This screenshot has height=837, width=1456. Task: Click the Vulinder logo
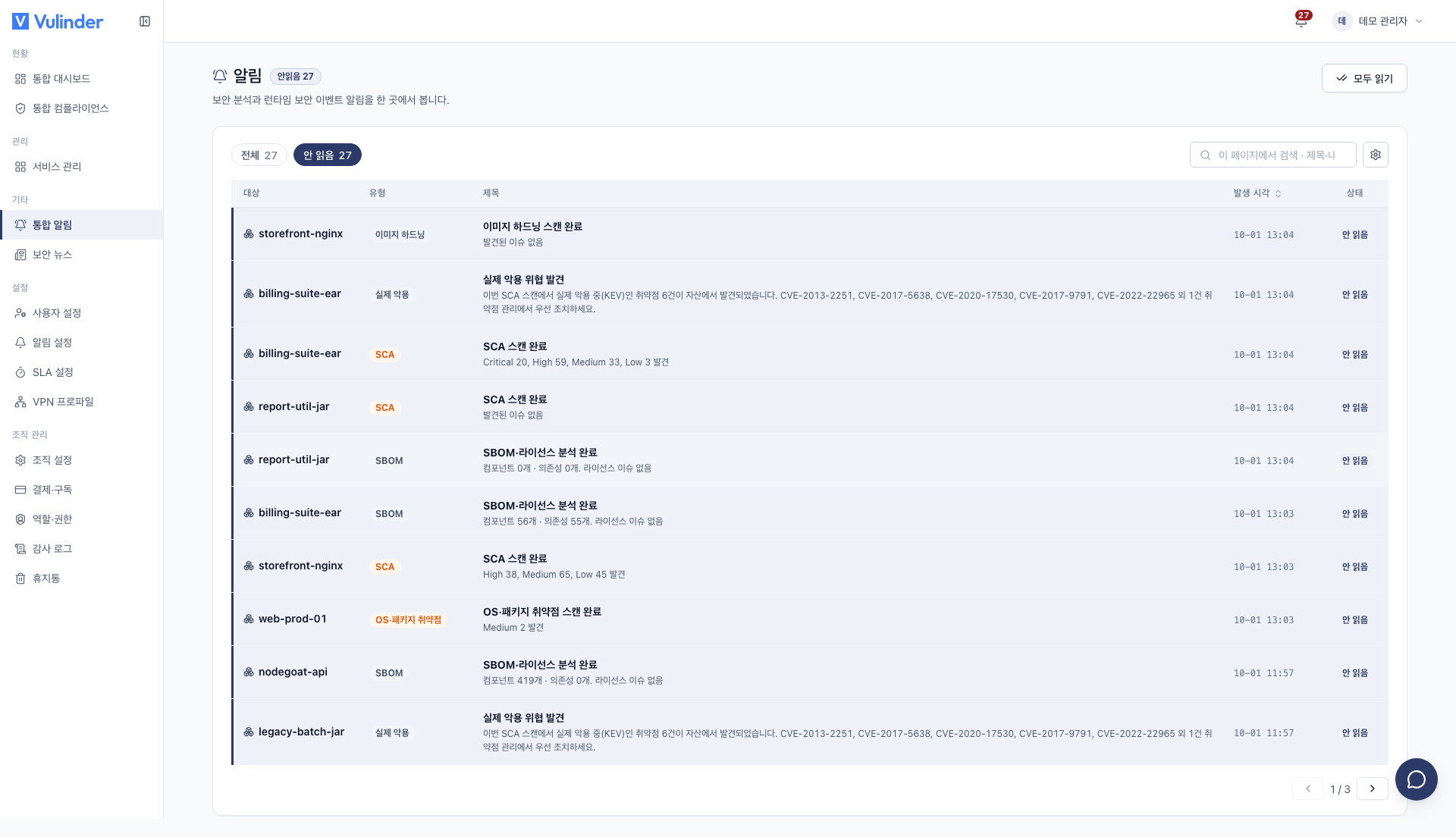point(58,21)
